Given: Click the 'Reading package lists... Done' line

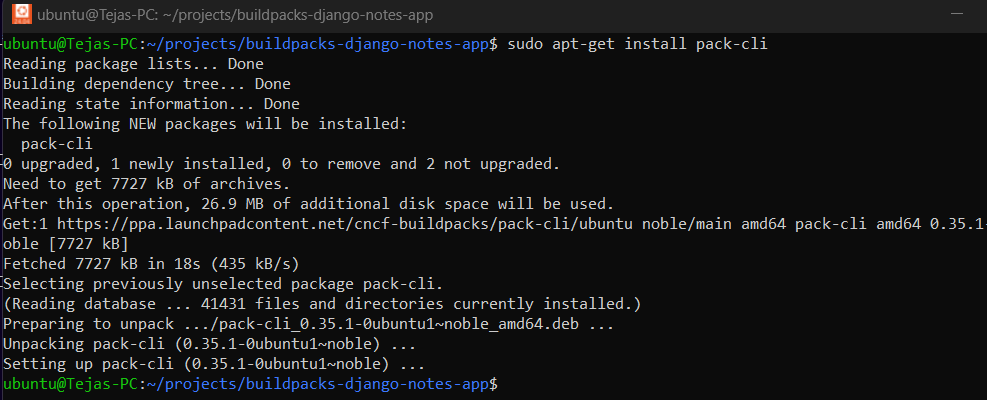Looking at the screenshot, I should (x=133, y=64).
